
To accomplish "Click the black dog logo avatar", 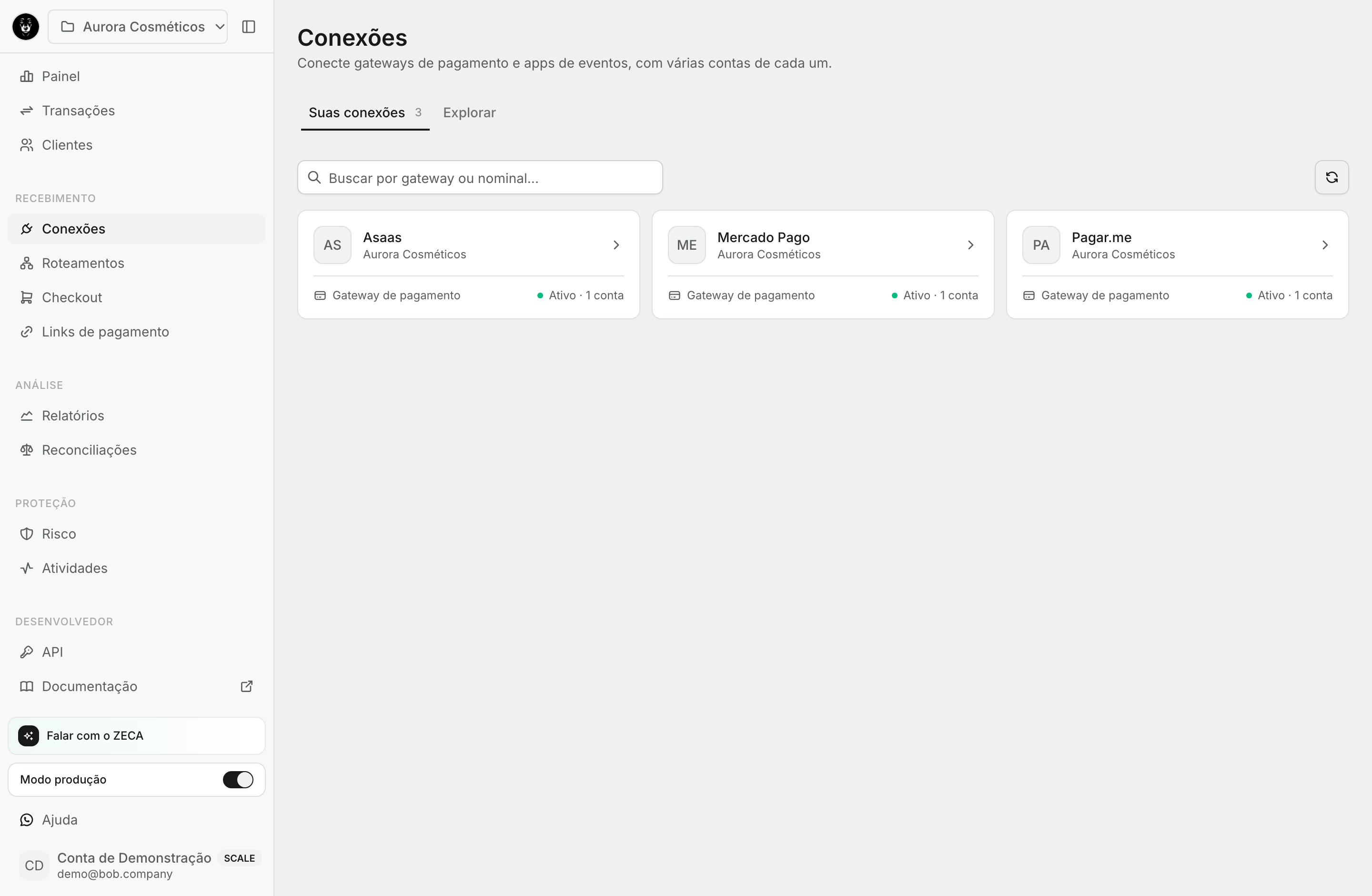I will tap(26, 27).
